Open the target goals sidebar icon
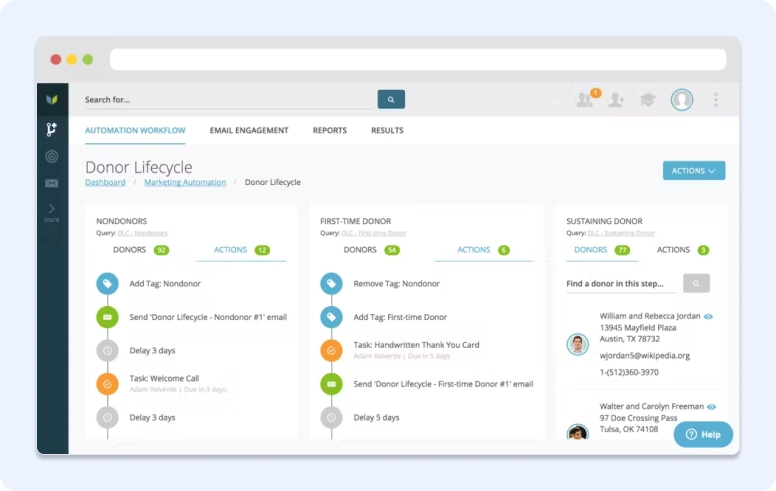 click(x=51, y=156)
